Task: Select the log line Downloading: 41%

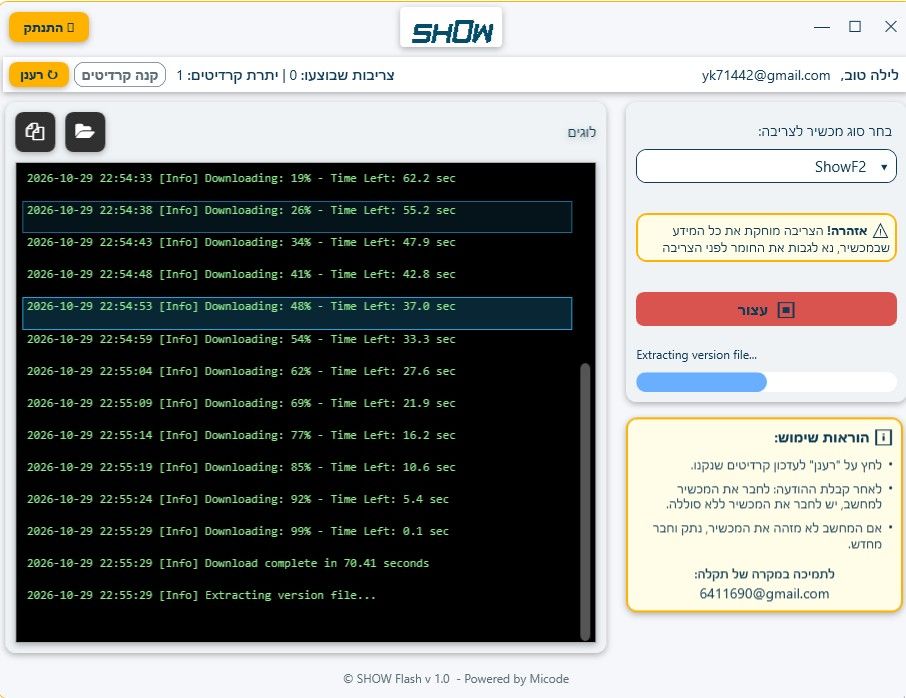Action: [x=241, y=274]
